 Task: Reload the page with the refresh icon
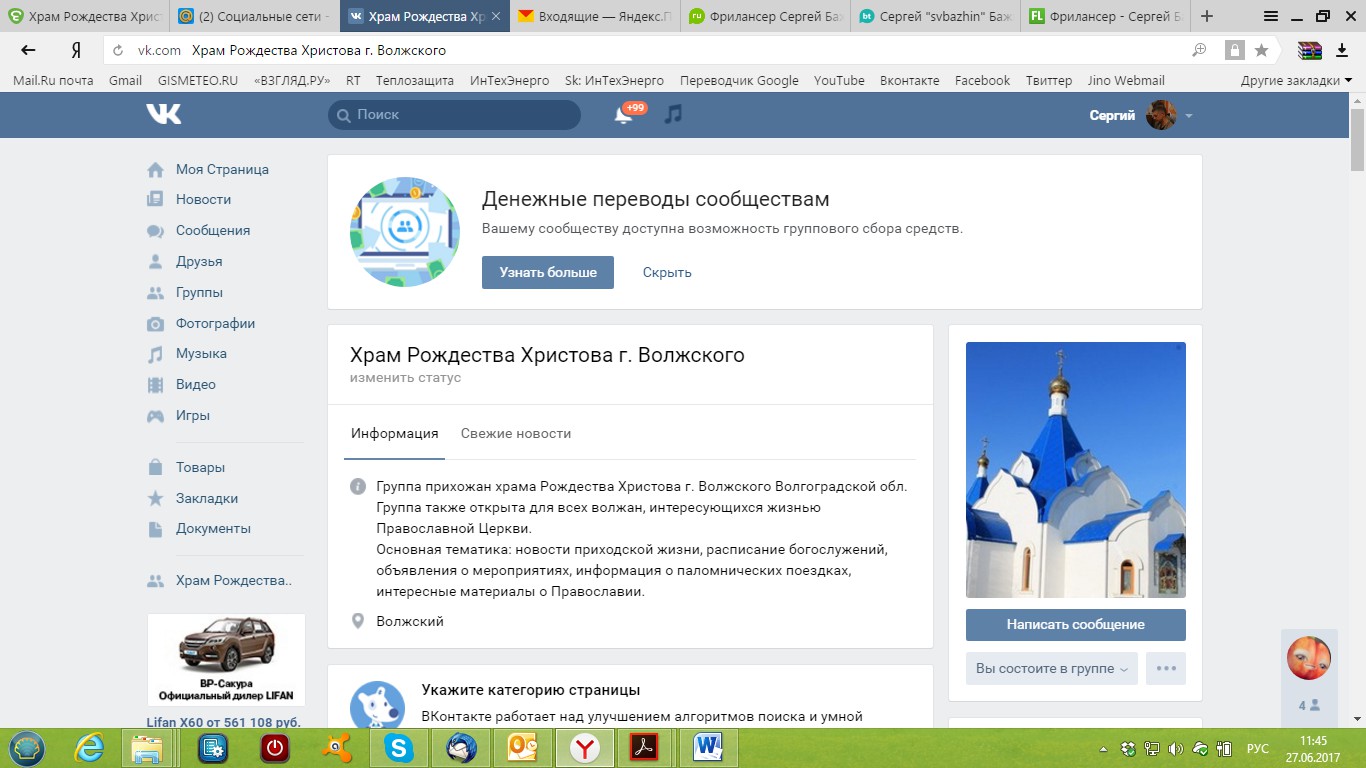pos(119,50)
